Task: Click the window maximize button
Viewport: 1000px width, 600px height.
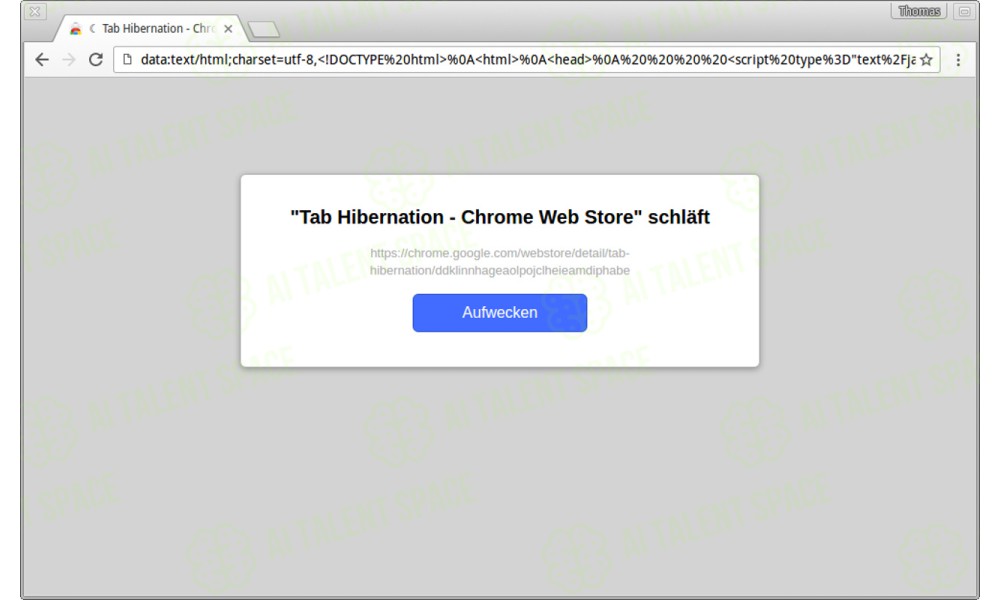Action: tap(964, 11)
